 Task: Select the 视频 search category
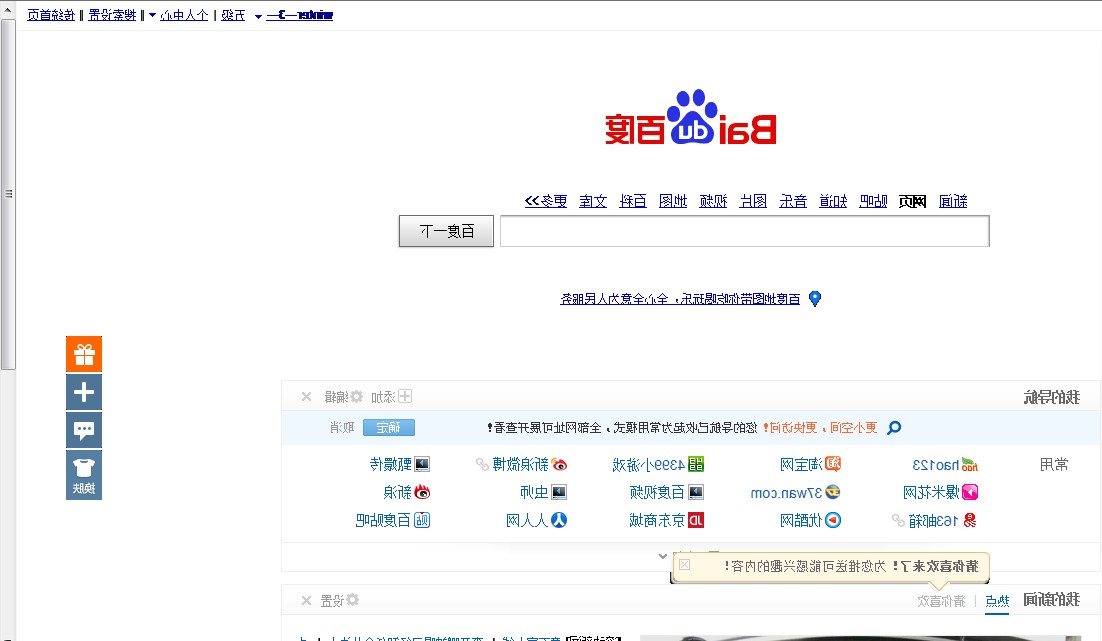[x=713, y=201]
